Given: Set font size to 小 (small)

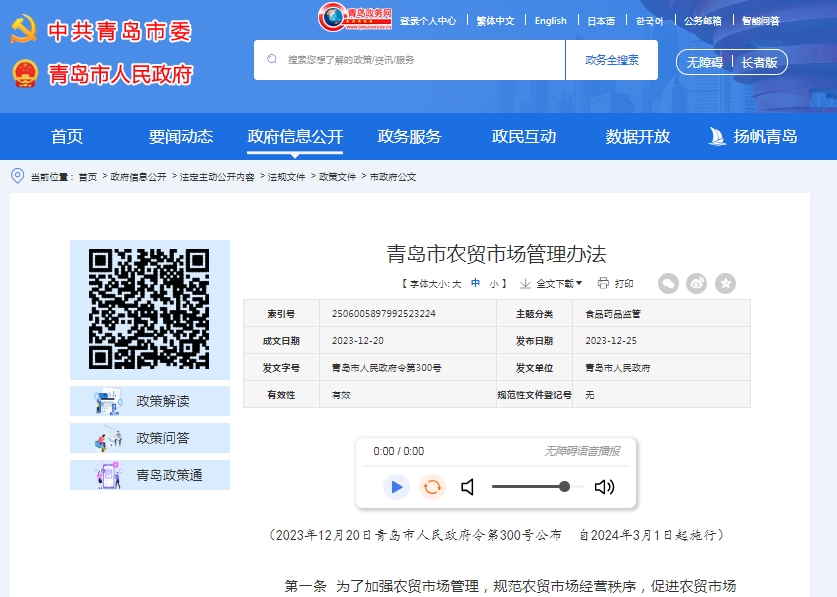Looking at the screenshot, I should 493,284.
